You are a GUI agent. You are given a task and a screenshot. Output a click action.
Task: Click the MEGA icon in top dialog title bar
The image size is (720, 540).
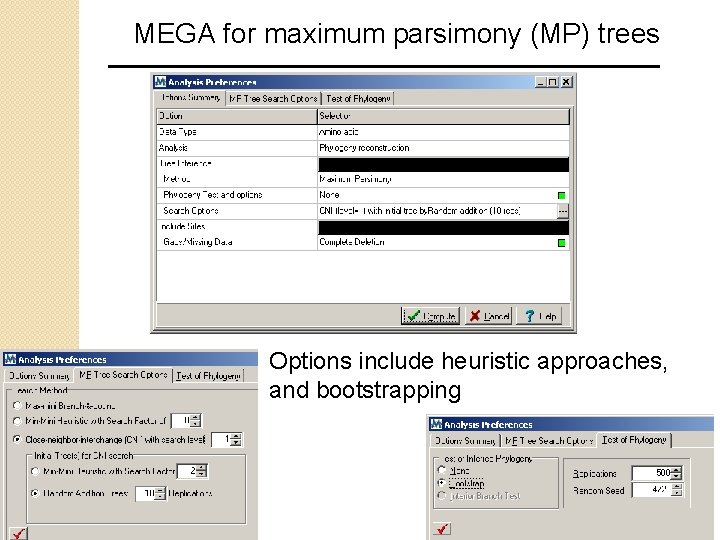[x=160, y=82]
